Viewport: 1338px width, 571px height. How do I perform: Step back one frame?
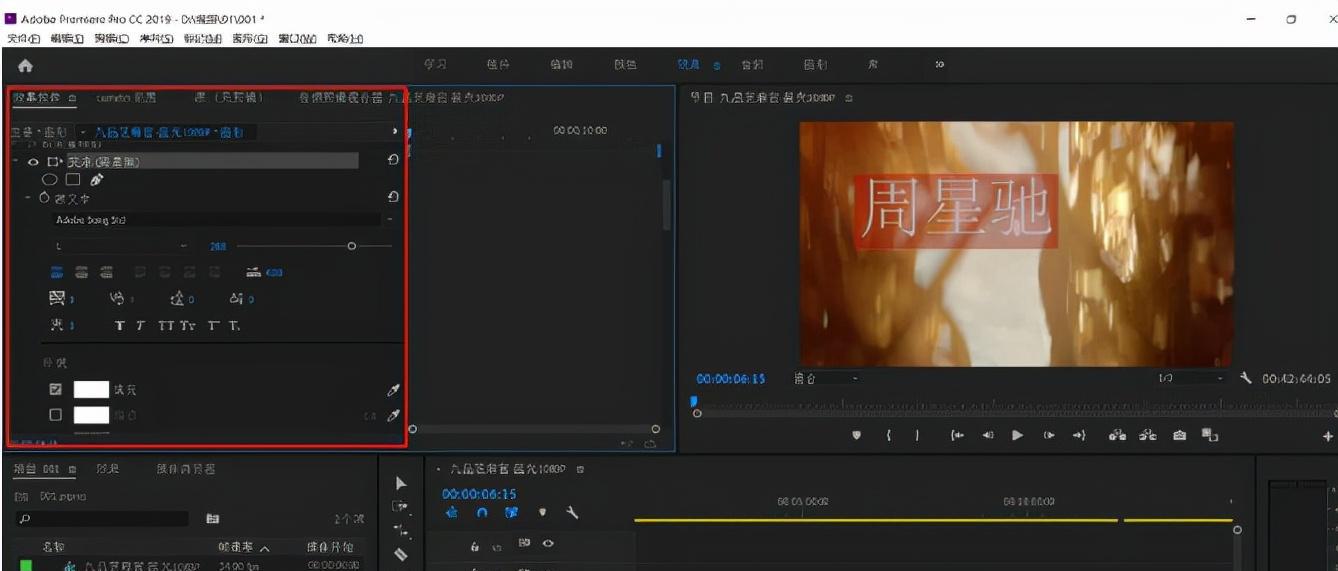point(988,436)
